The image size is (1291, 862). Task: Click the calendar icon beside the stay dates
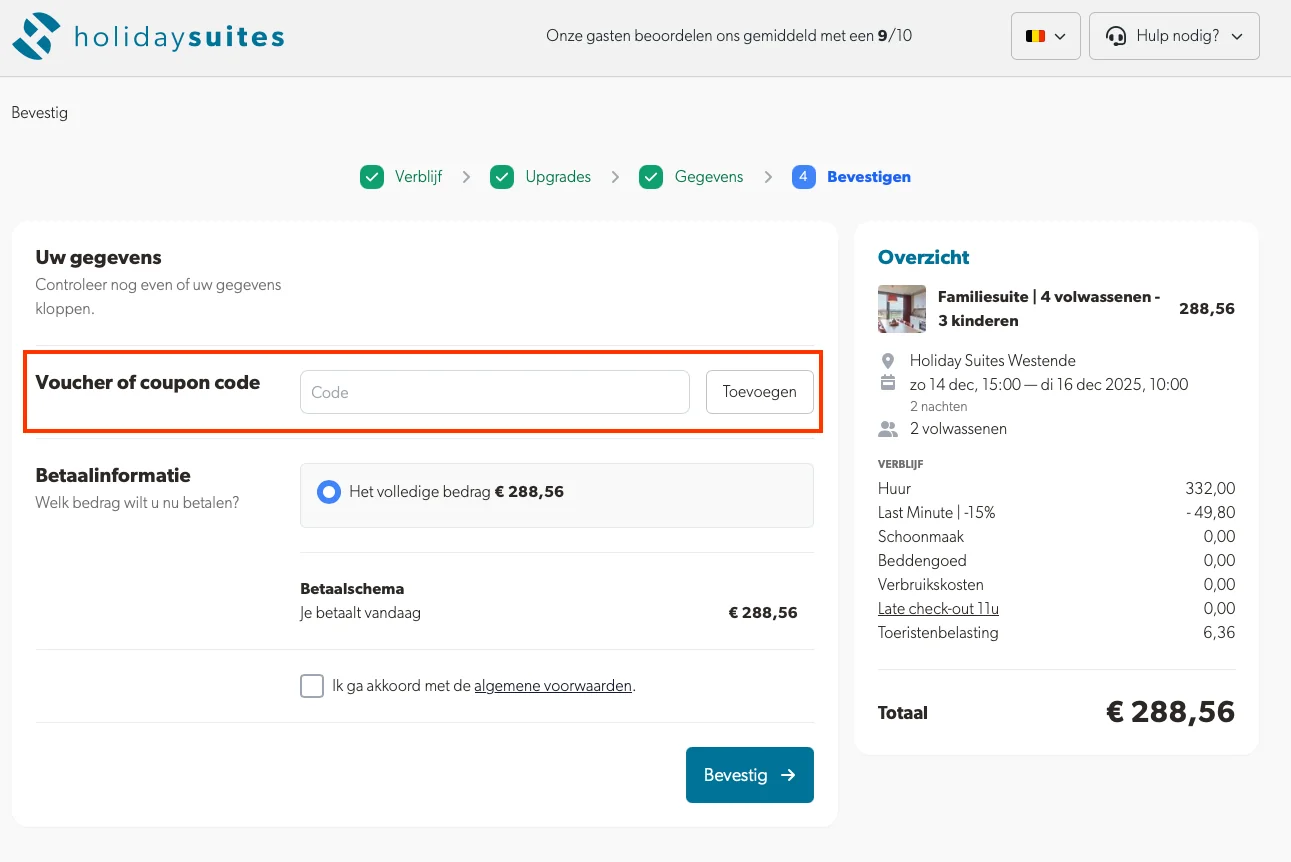(x=888, y=384)
